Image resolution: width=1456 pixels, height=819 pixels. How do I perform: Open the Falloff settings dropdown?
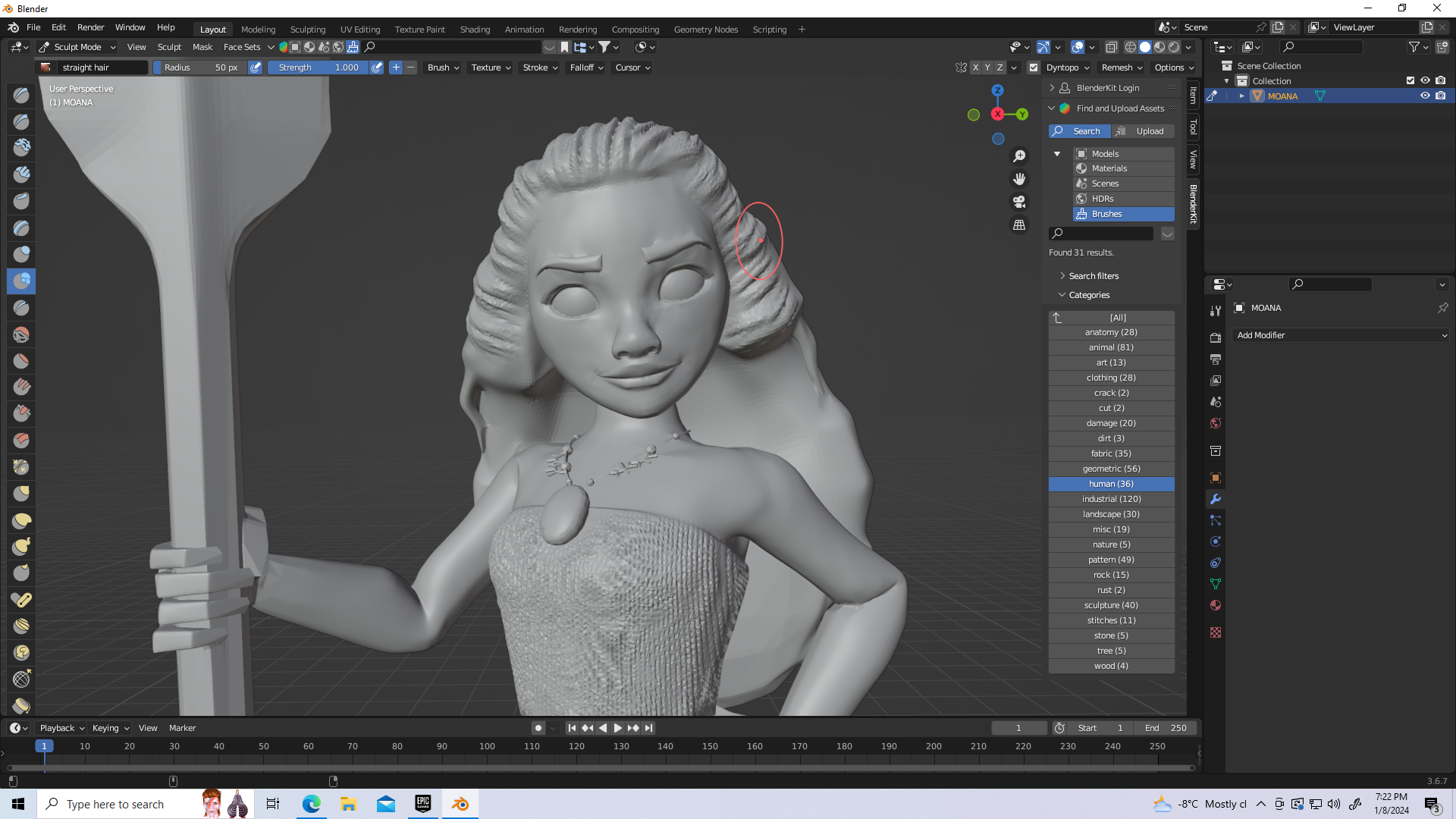[x=586, y=67]
